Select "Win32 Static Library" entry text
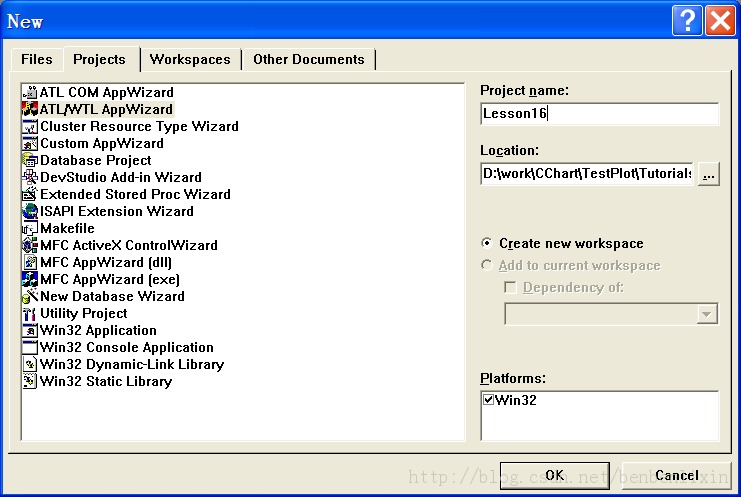 pyautogui.click(x=106, y=381)
